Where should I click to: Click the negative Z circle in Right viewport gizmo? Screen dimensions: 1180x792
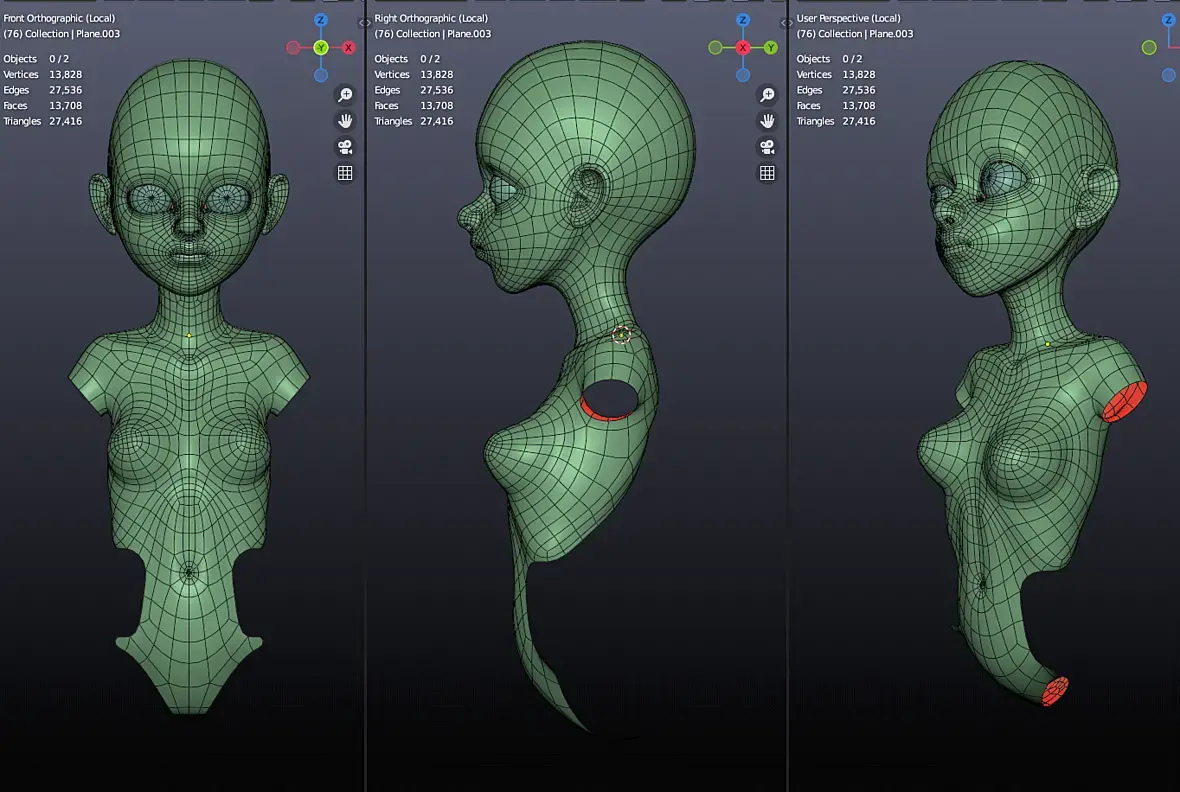tap(743, 75)
